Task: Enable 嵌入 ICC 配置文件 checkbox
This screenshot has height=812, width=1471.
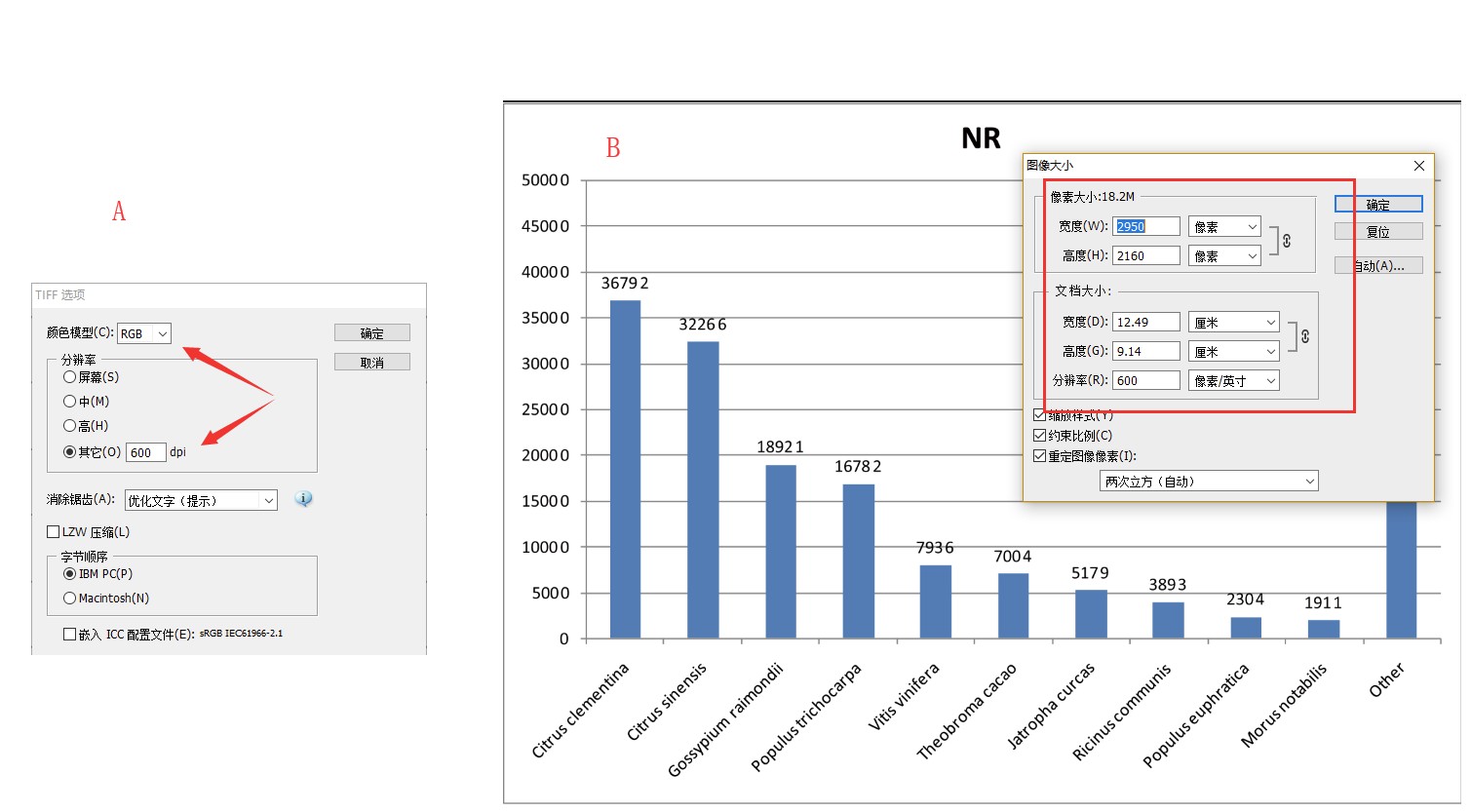Action: click(x=69, y=635)
